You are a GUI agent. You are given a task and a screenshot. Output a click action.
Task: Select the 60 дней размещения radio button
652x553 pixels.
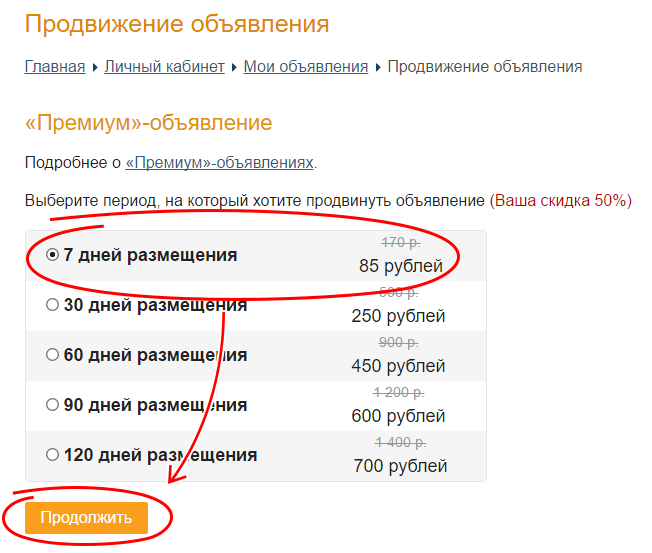click(52, 355)
